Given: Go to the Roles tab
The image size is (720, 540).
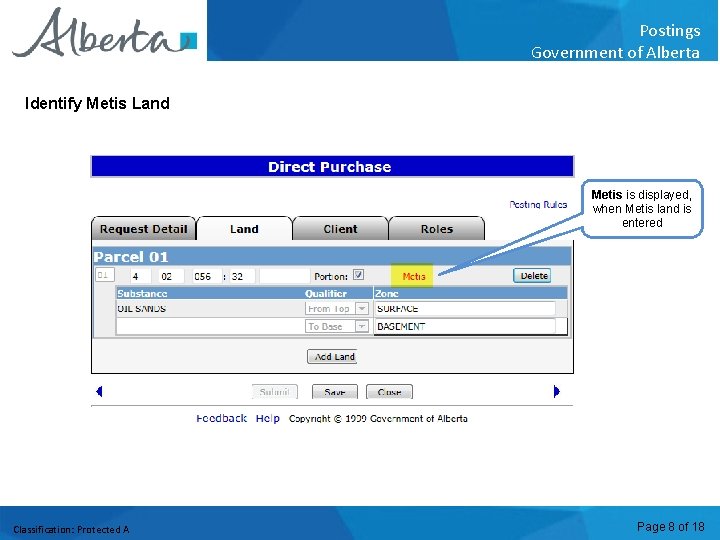Looking at the screenshot, I should pos(437,229).
